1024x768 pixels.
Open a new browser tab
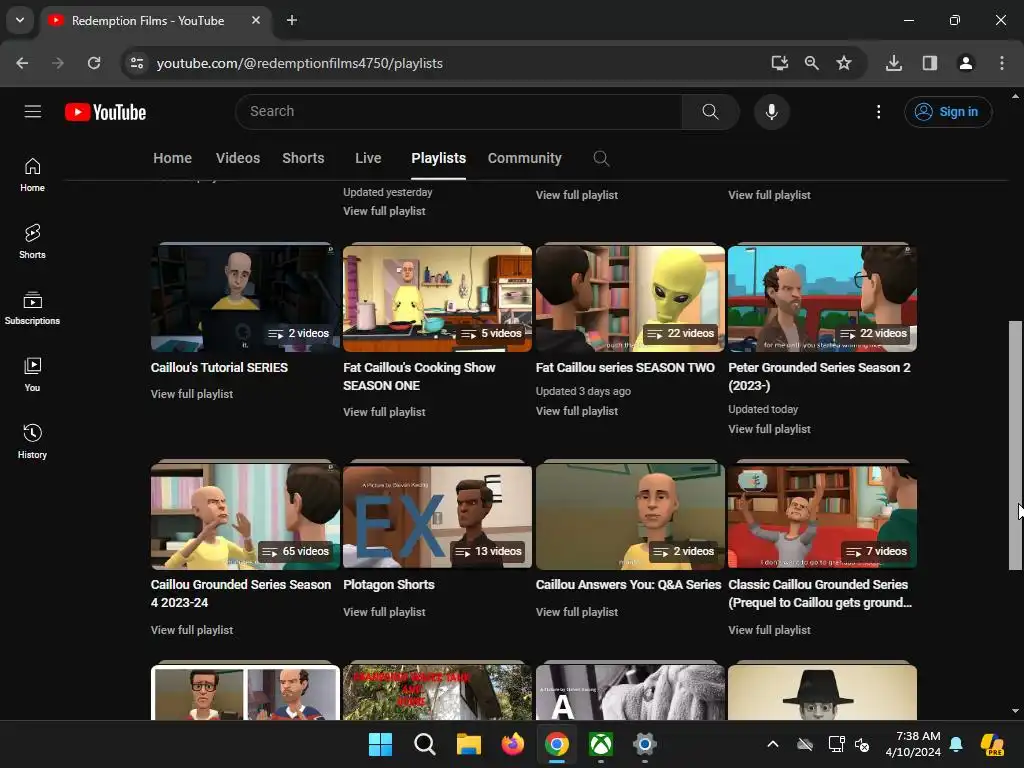coord(292,20)
